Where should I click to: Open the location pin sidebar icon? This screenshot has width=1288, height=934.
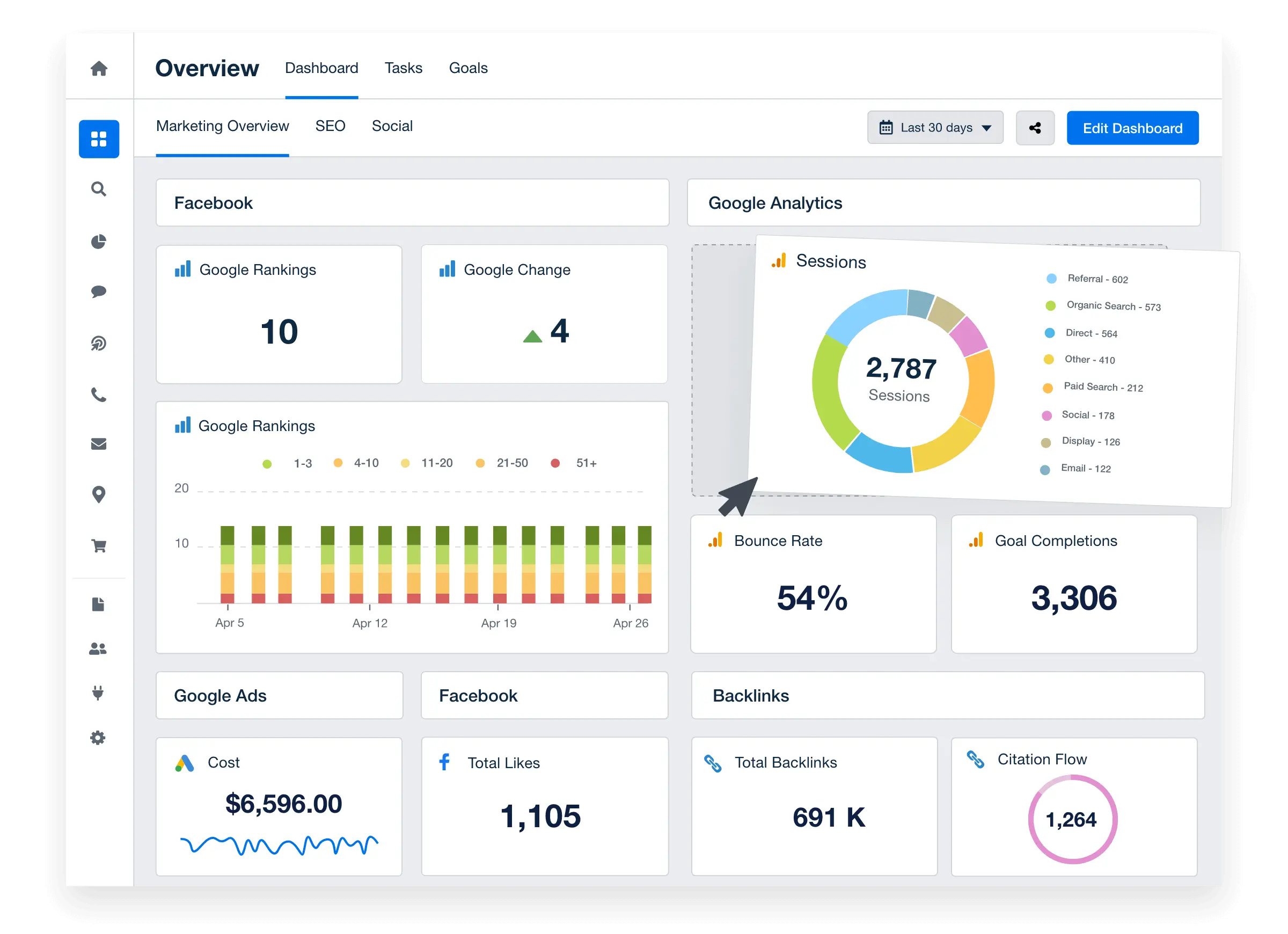click(x=99, y=495)
